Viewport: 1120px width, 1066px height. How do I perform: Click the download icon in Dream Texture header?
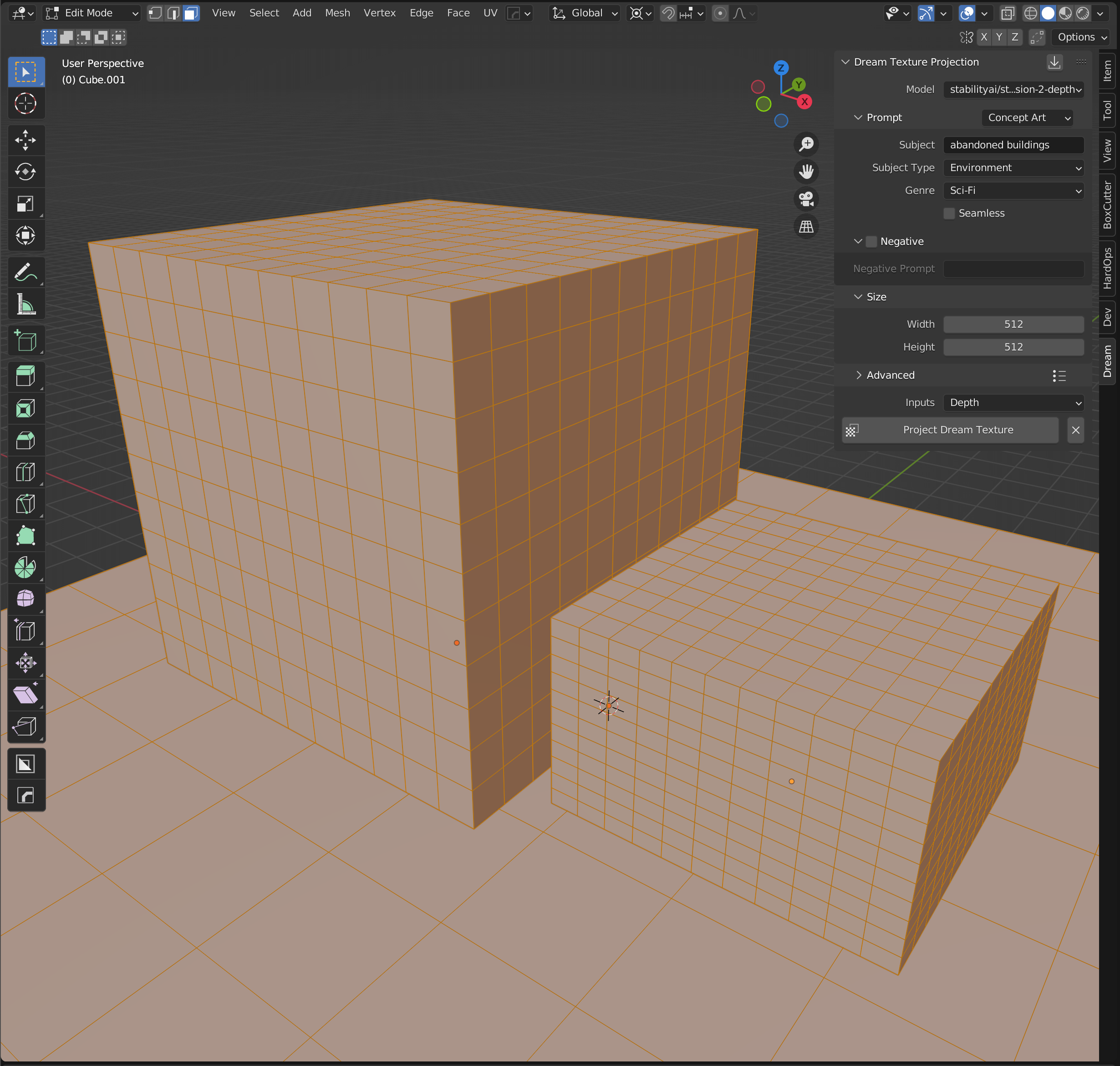[x=1054, y=62]
